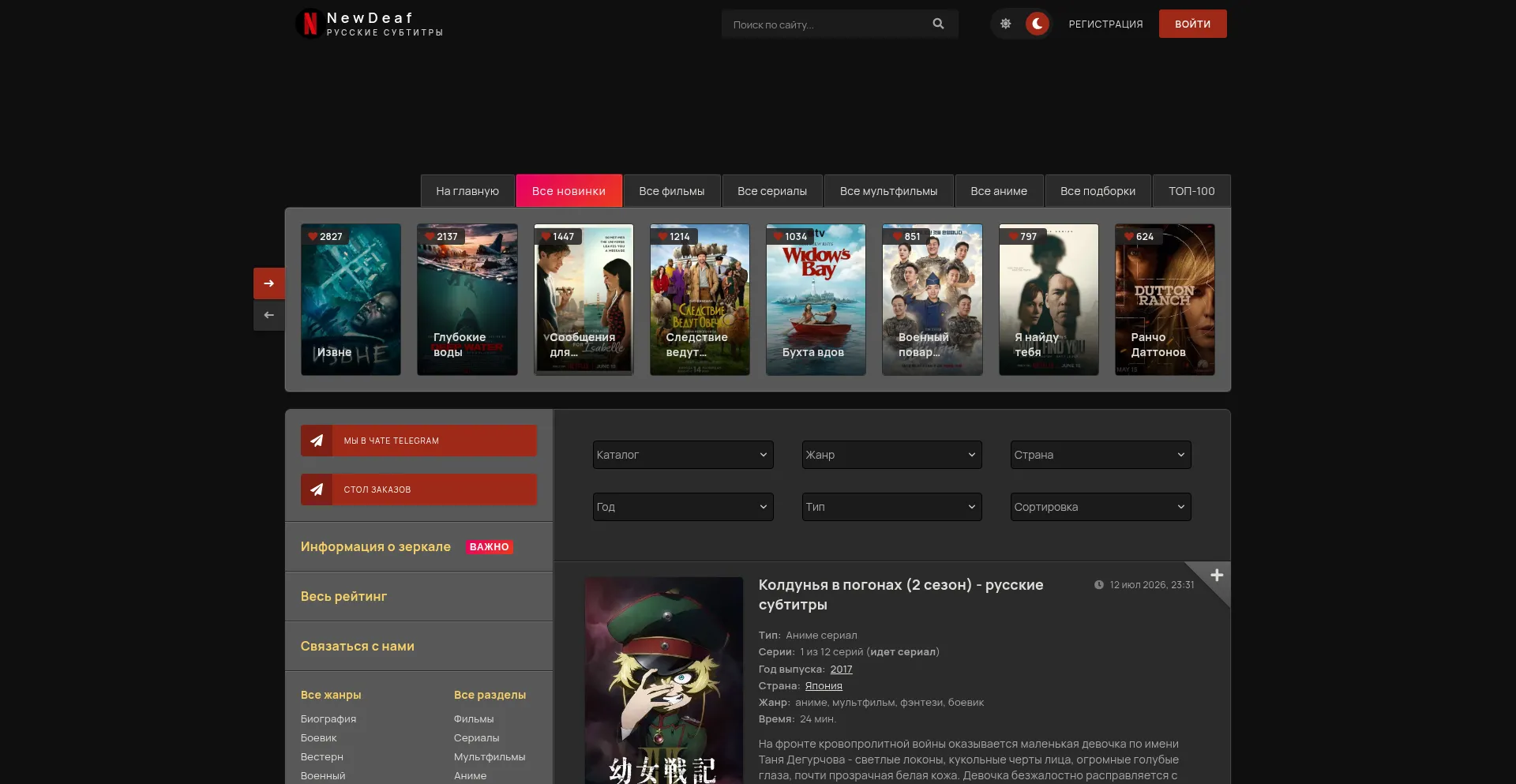Click the heart rating 1447 badge
The height and width of the screenshot is (784, 1516).
click(558, 236)
